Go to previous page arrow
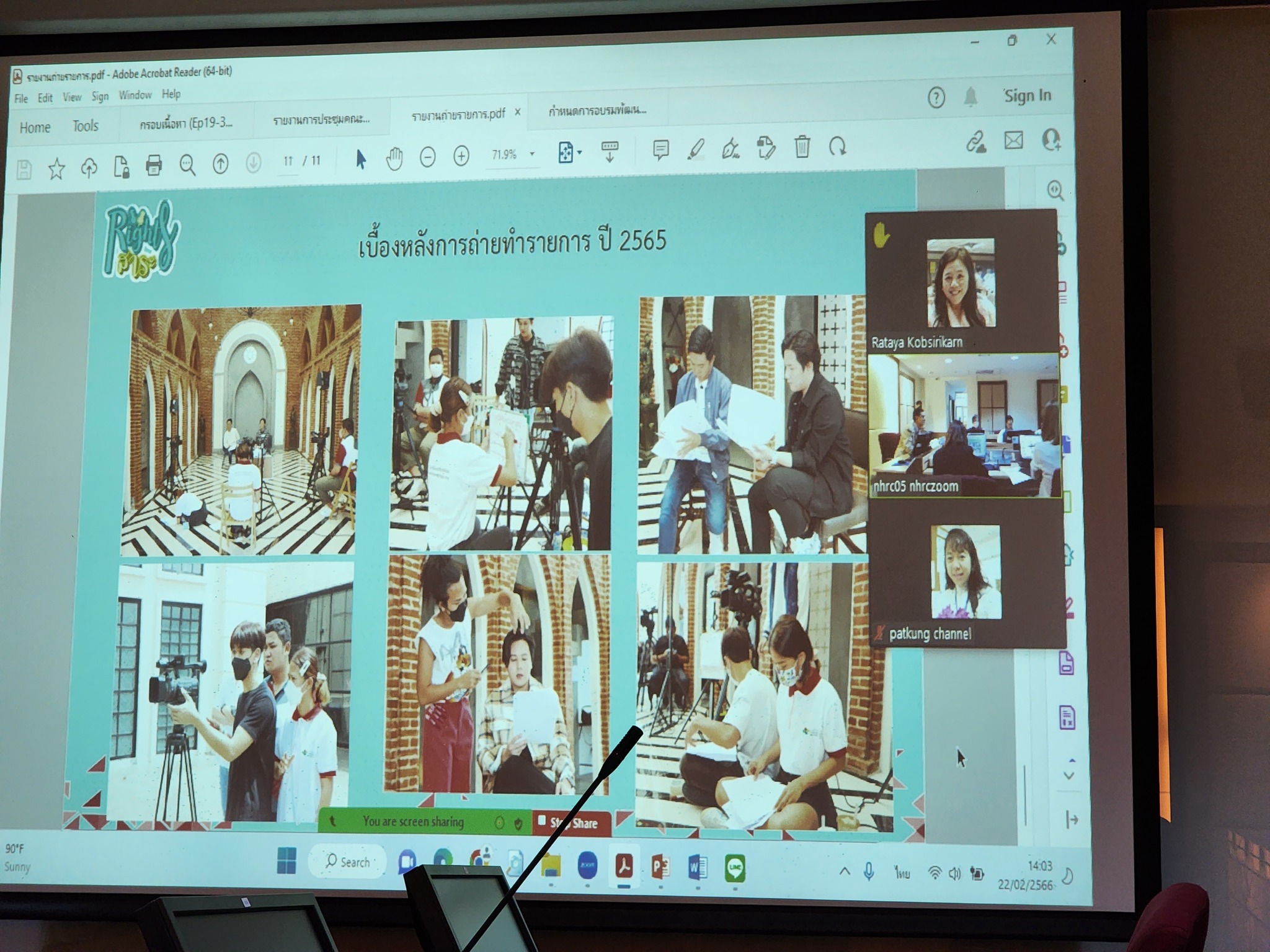The width and height of the screenshot is (1270, 952). 220,164
